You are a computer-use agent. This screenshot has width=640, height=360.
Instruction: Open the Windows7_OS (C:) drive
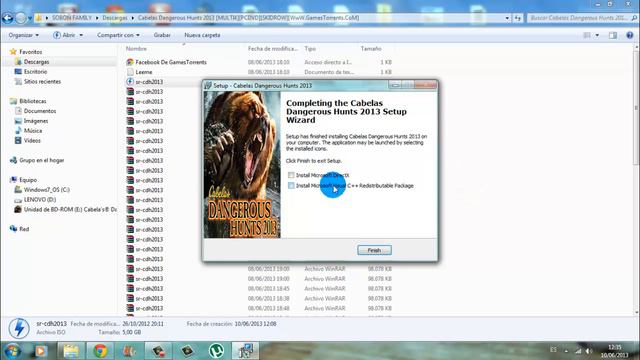point(47,190)
